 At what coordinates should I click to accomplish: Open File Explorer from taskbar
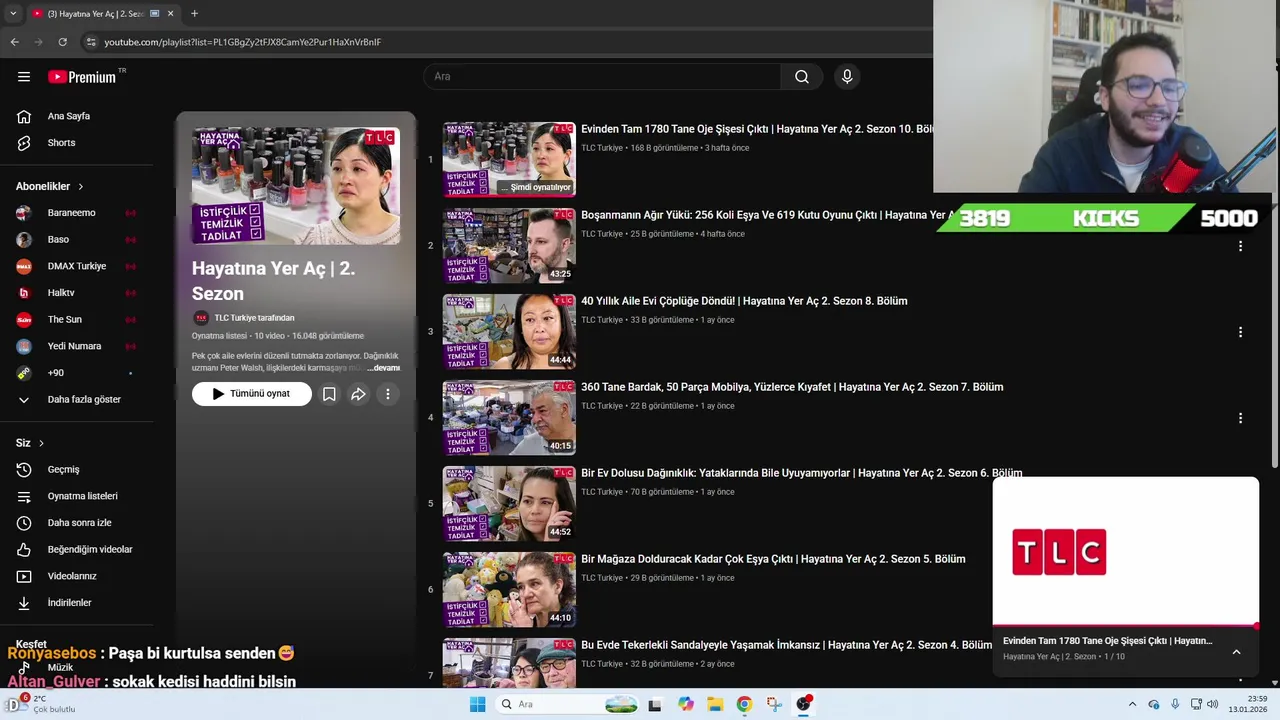pyautogui.click(x=715, y=704)
